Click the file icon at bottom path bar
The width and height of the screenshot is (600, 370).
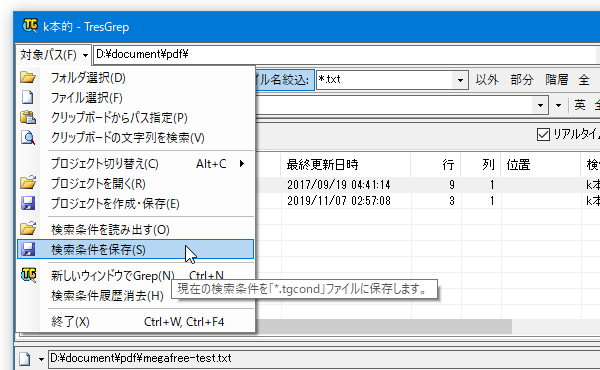tap(24, 359)
